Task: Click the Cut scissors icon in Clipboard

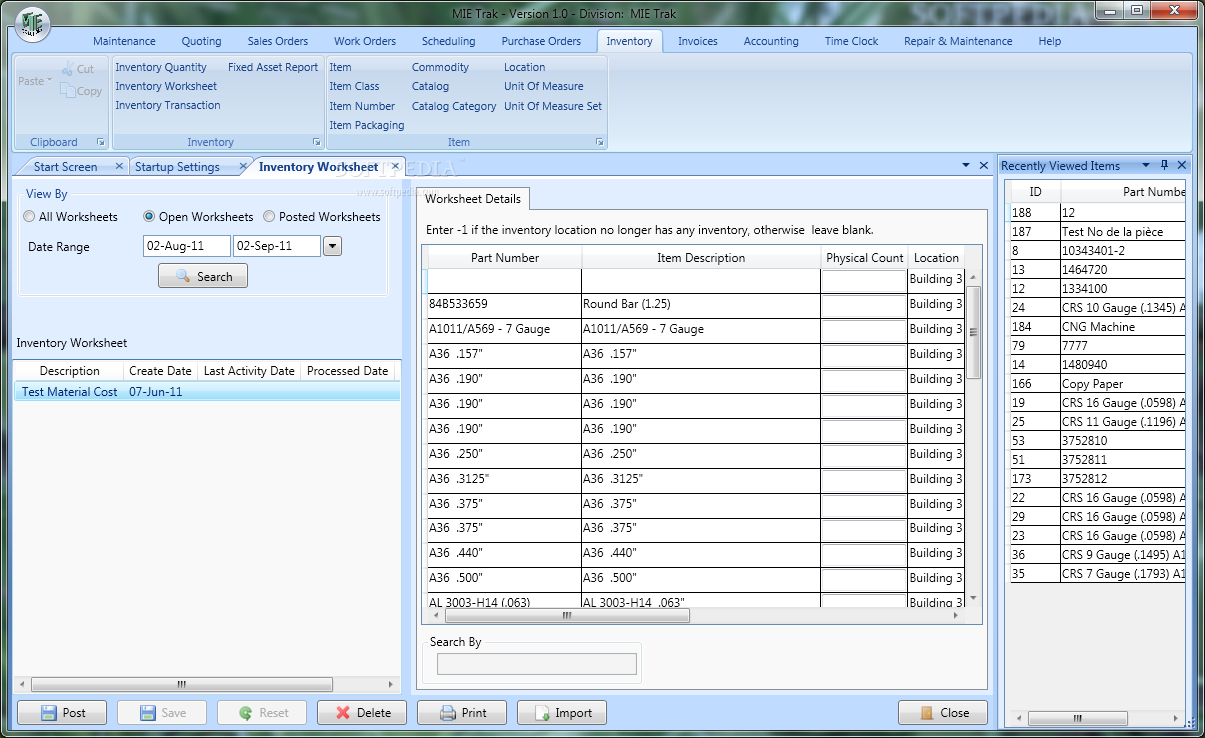Action: 67,69
